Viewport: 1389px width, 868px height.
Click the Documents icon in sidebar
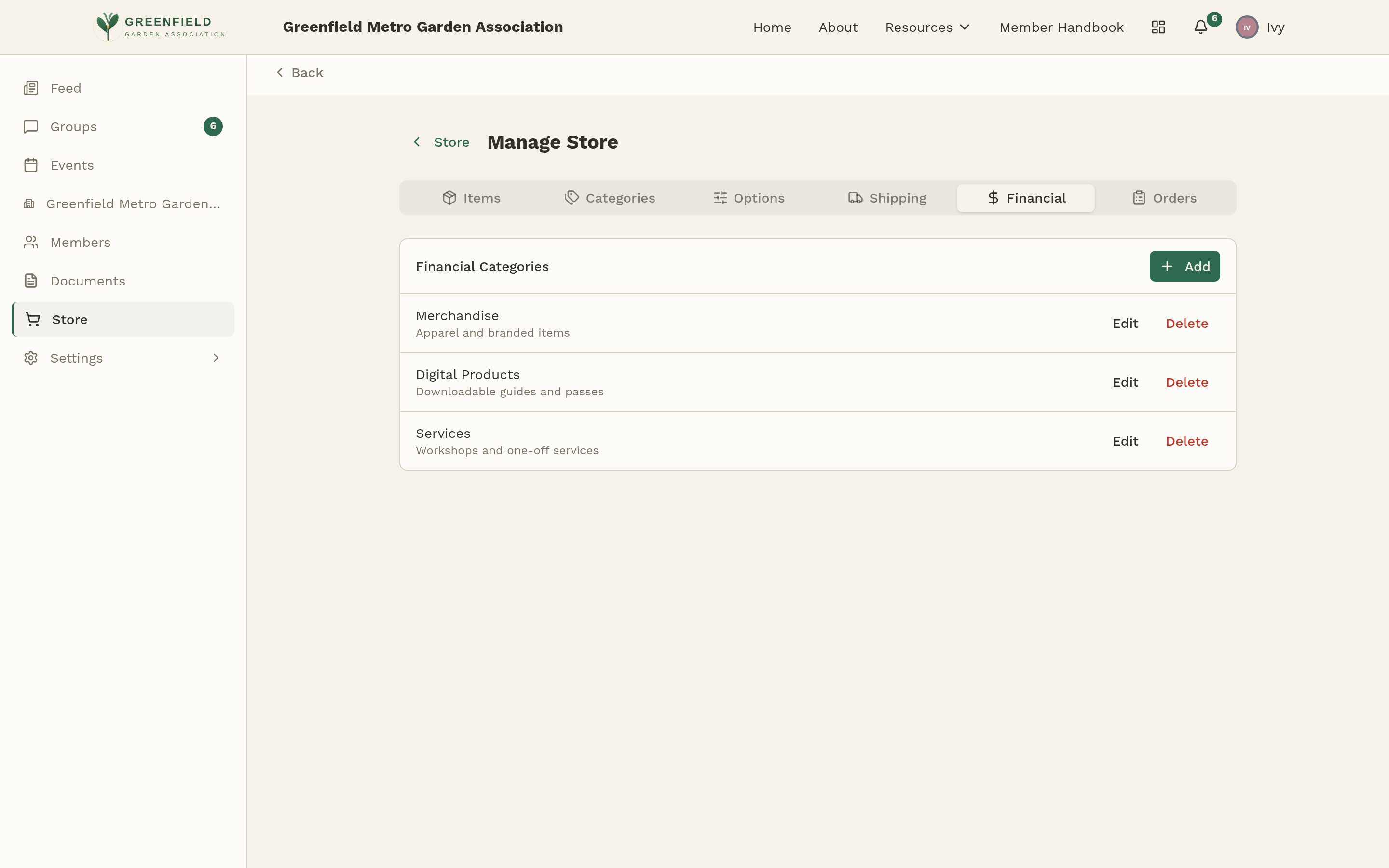pyautogui.click(x=31, y=280)
